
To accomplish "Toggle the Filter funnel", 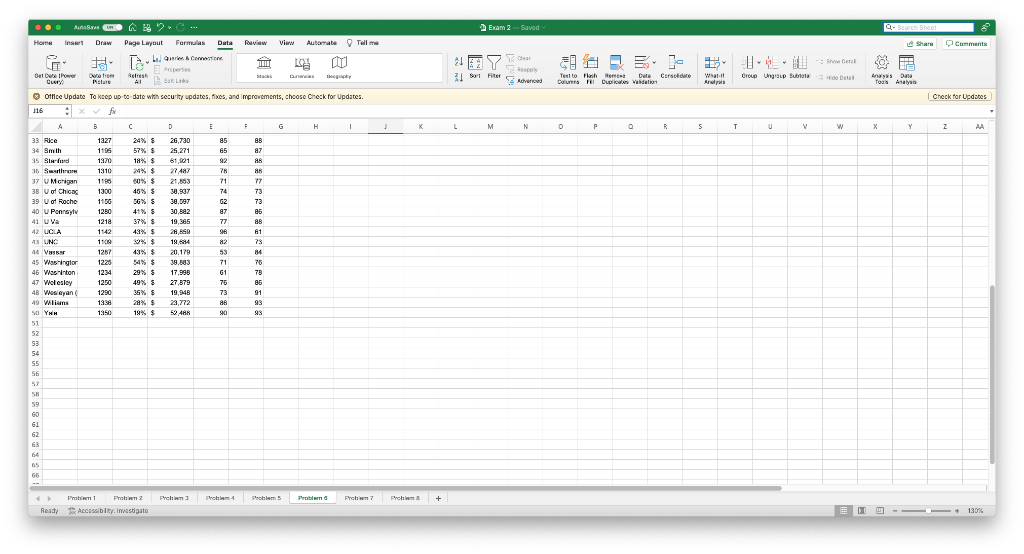I will pyautogui.click(x=494, y=67).
